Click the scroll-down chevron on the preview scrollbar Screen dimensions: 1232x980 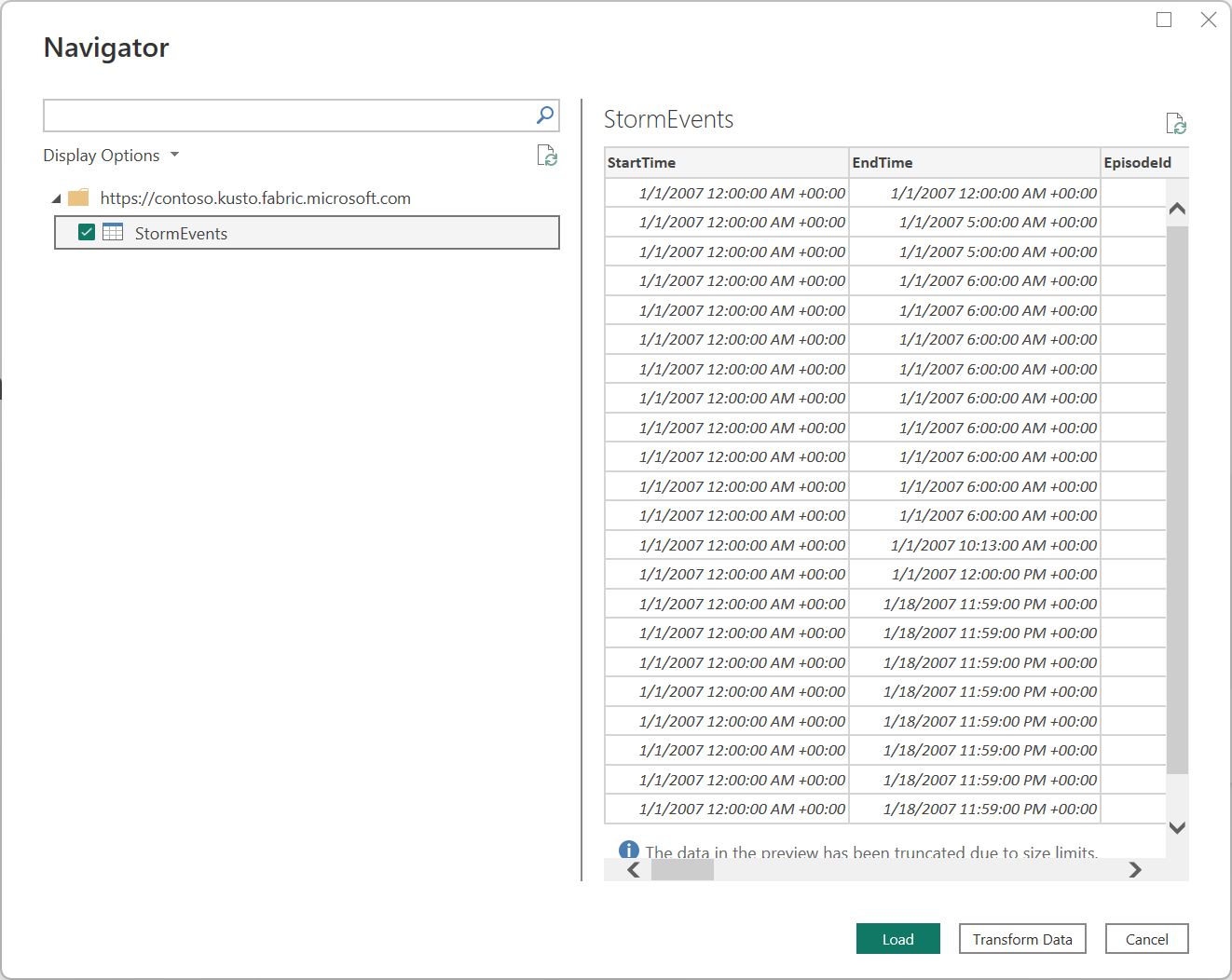(1177, 827)
